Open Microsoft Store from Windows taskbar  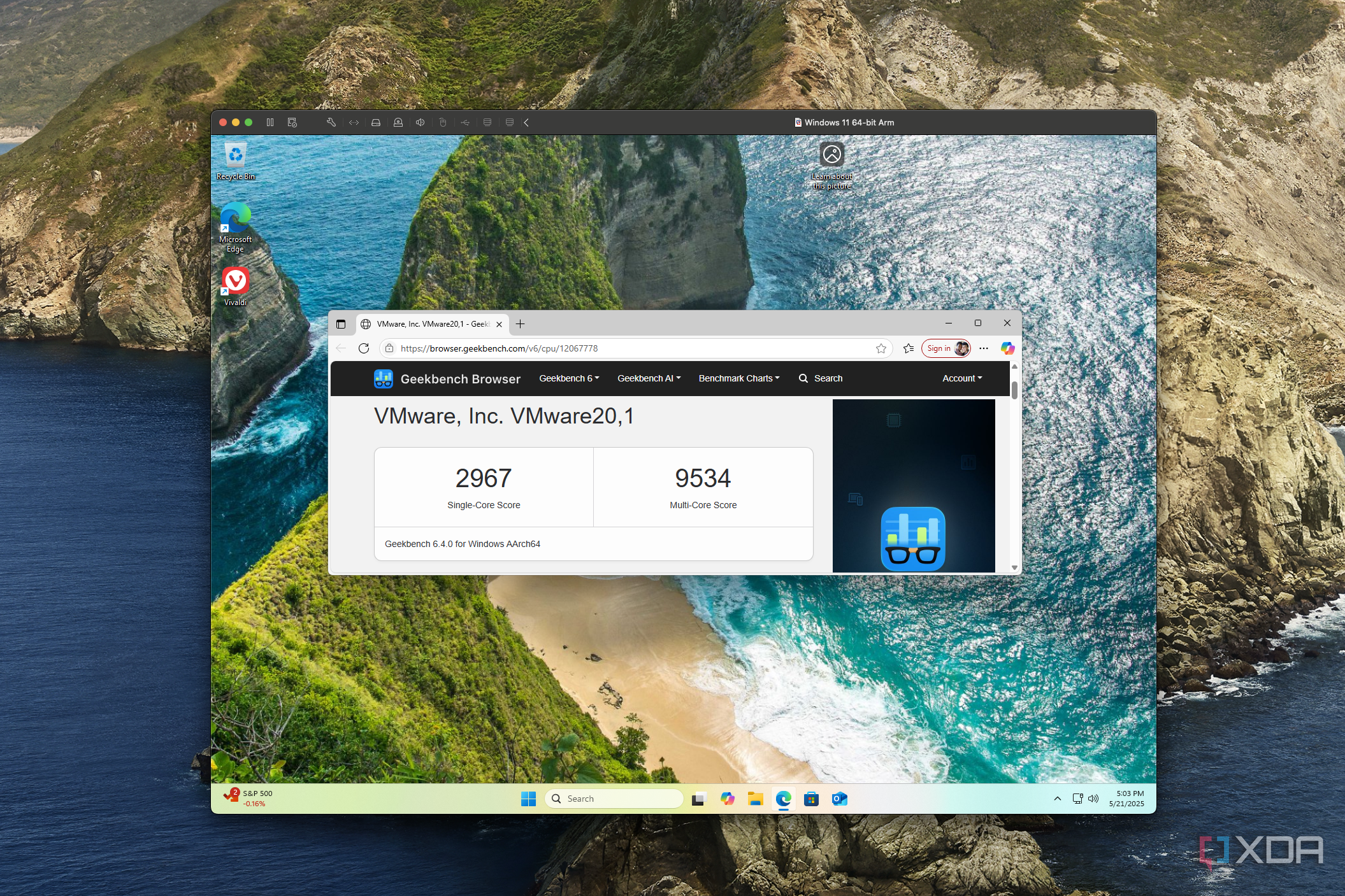[x=811, y=799]
